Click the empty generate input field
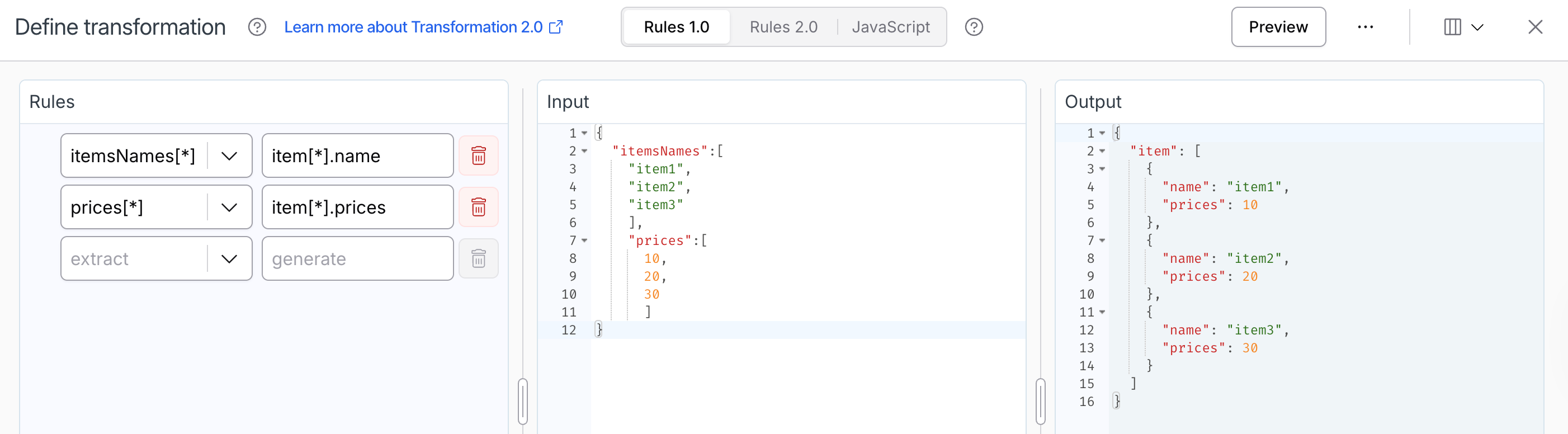1568x434 pixels. click(x=357, y=259)
